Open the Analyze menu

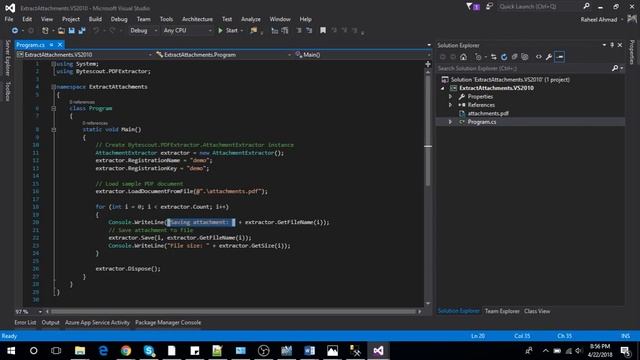[x=251, y=19]
